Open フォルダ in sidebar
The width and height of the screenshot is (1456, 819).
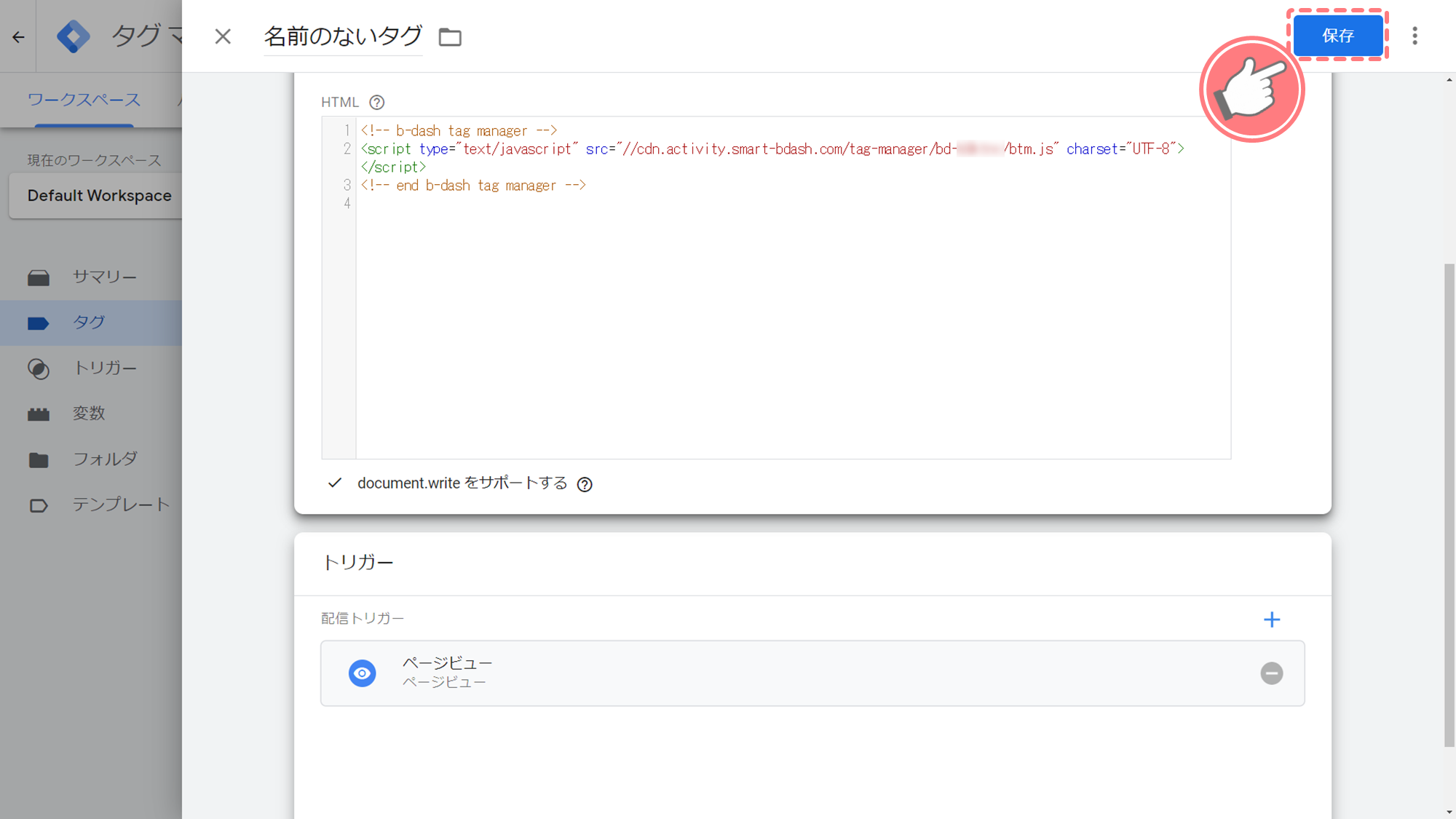[x=91, y=459]
